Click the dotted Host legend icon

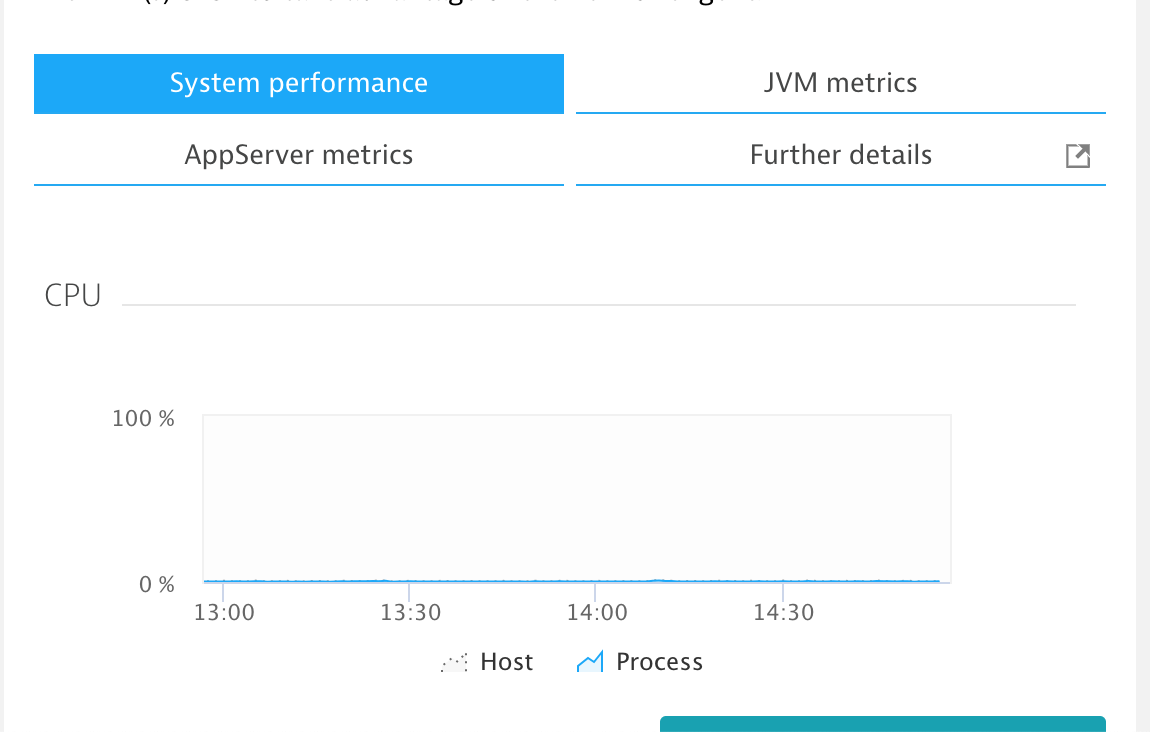(454, 662)
